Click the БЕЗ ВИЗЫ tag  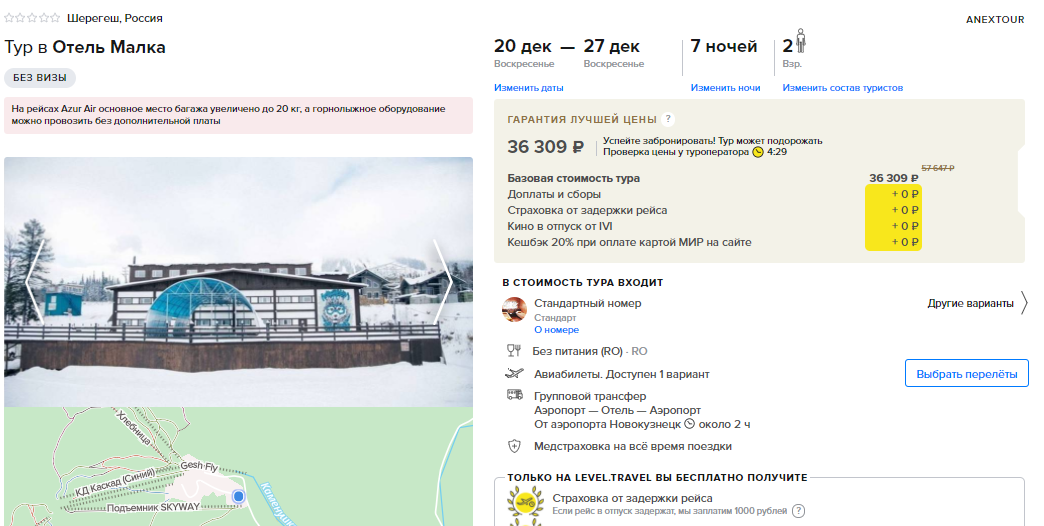pos(40,78)
